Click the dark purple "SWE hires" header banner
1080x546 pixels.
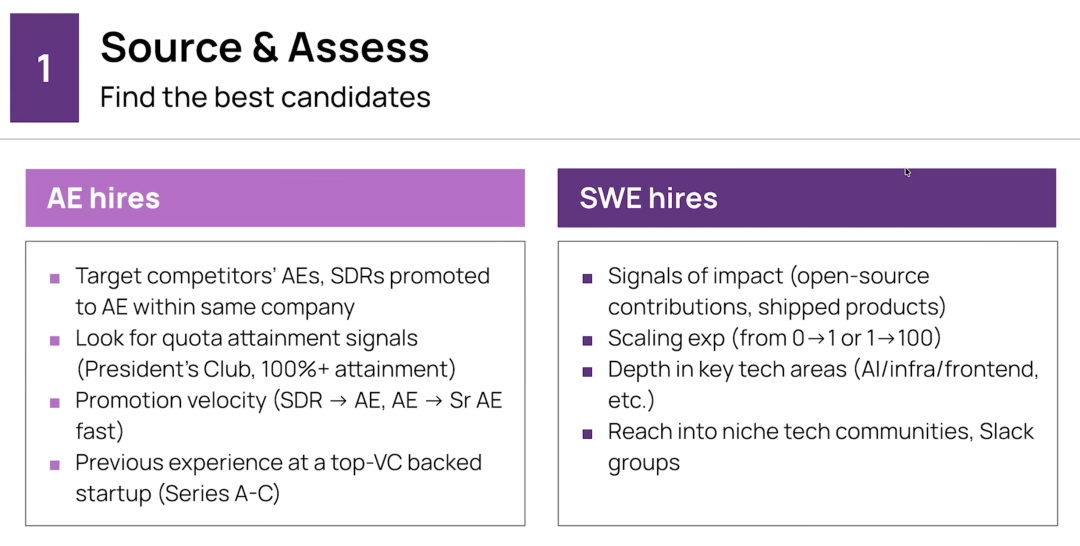point(806,198)
